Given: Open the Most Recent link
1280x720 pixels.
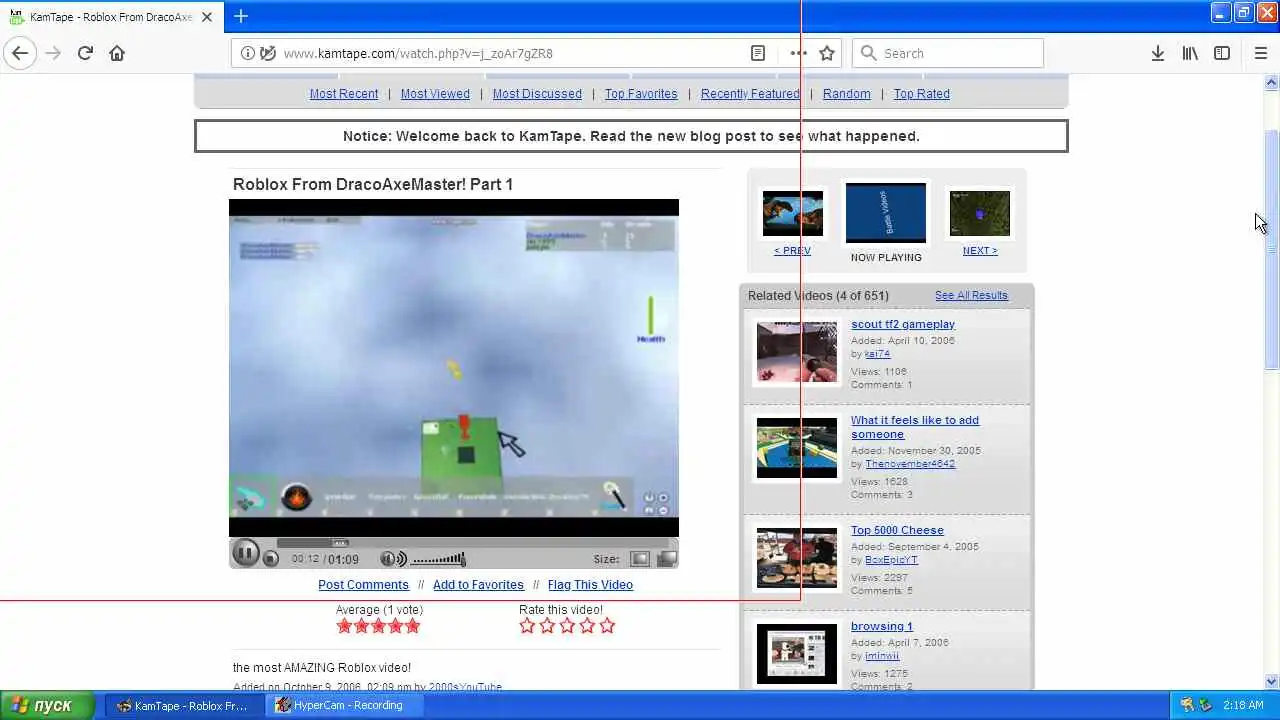Looking at the screenshot, I should click(x=344, y=93).
